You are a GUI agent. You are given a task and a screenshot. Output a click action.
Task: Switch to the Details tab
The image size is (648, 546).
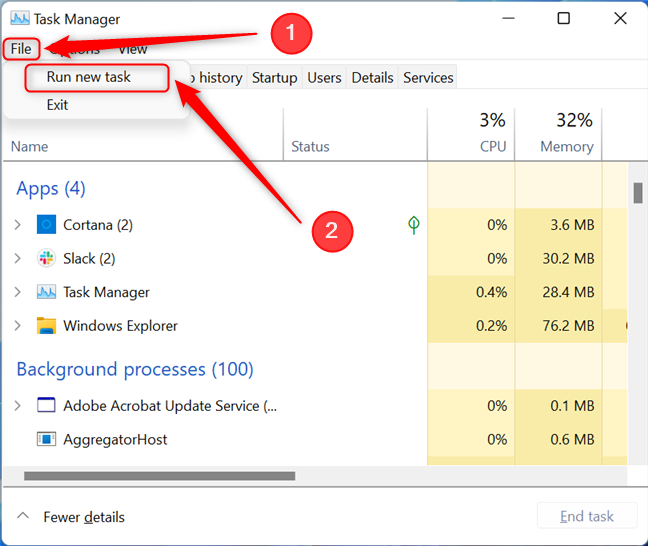pos(372,77)
